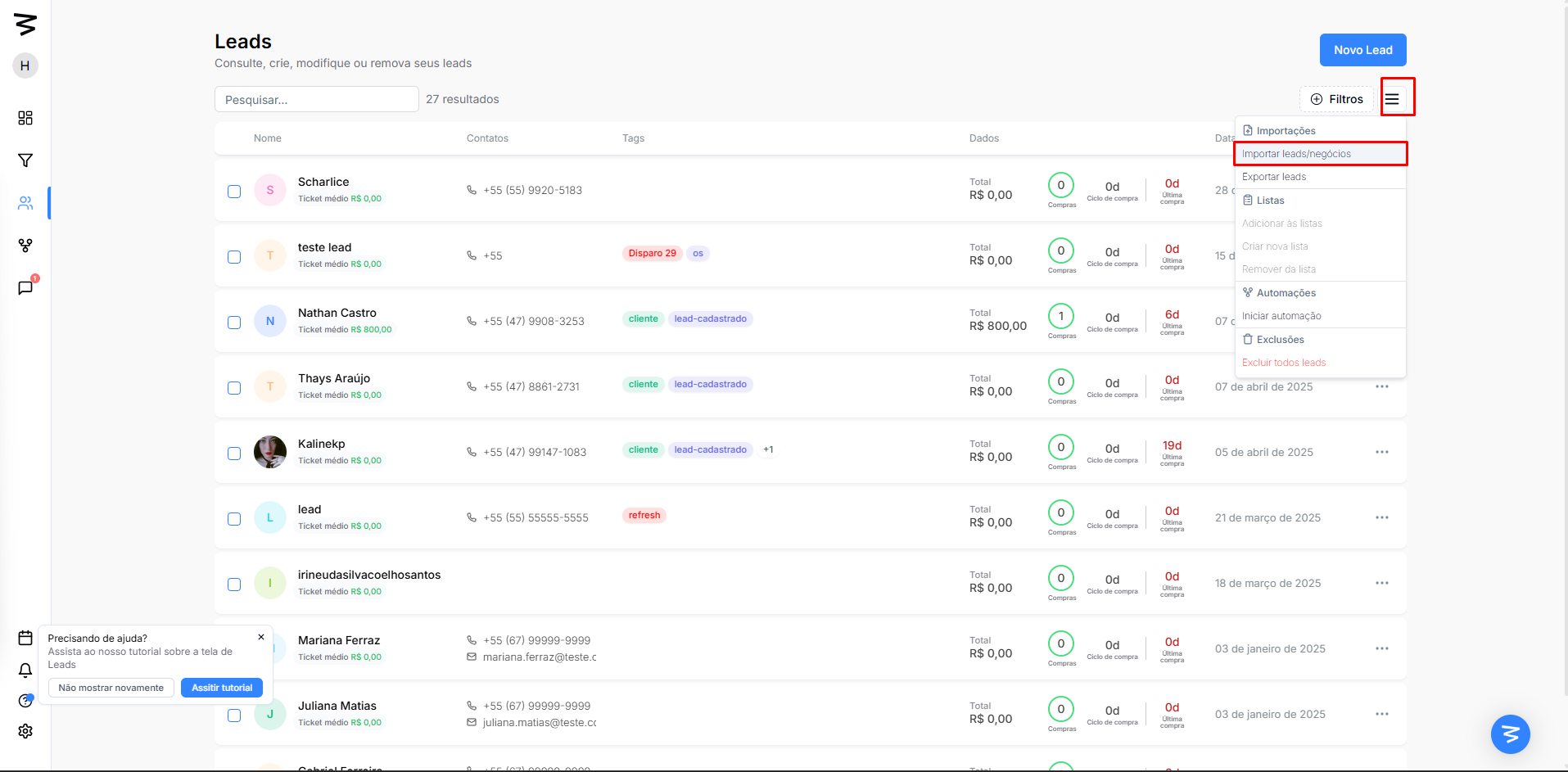Click the cliente tag on Nathan Castro
The width and height of the screenshot is (1568, 772).
coord(644,318)
